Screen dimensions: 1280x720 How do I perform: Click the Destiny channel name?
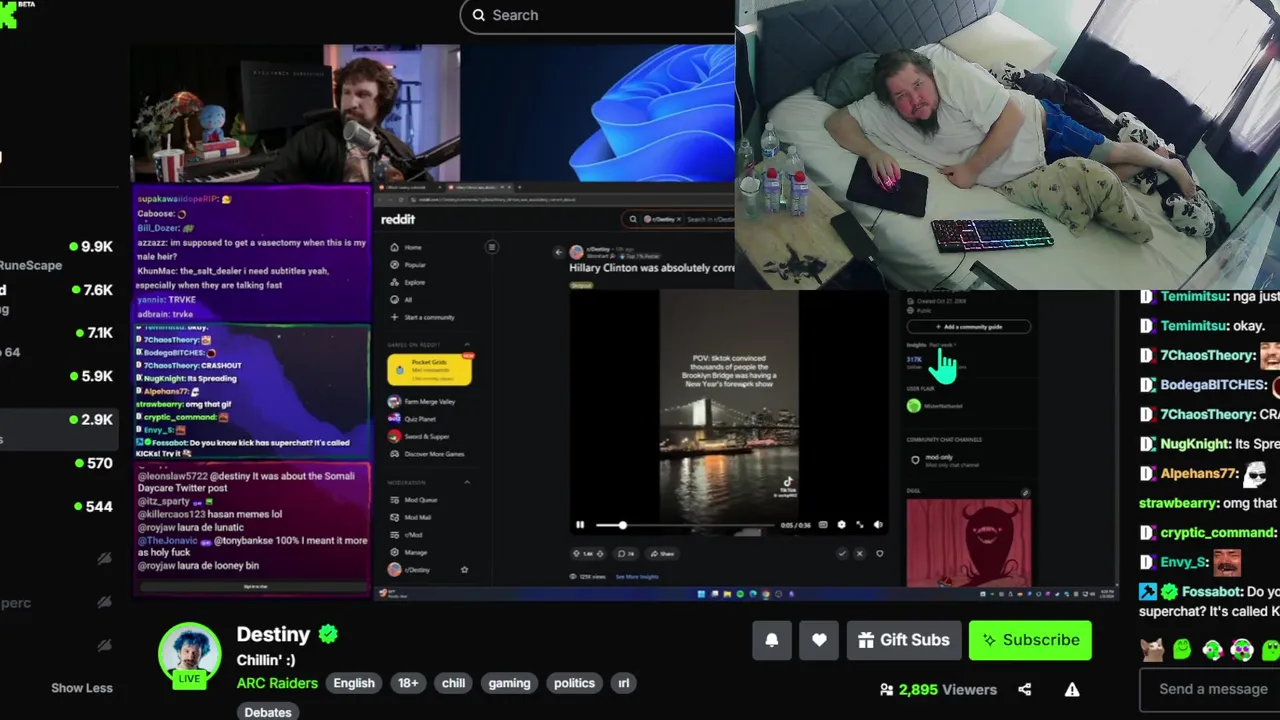(x=273, y=634)
